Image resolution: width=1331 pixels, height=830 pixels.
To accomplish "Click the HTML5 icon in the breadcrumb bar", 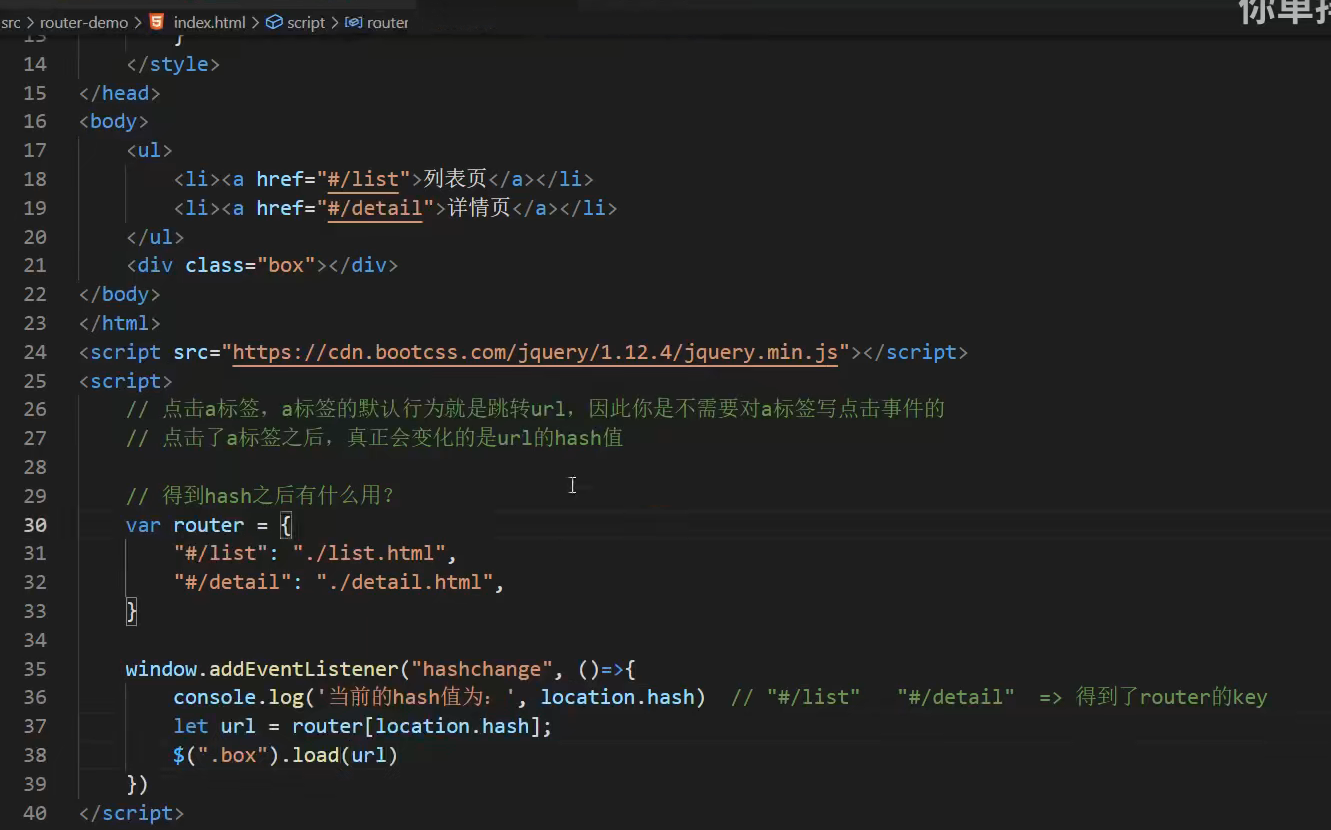I will click(156, 22).
